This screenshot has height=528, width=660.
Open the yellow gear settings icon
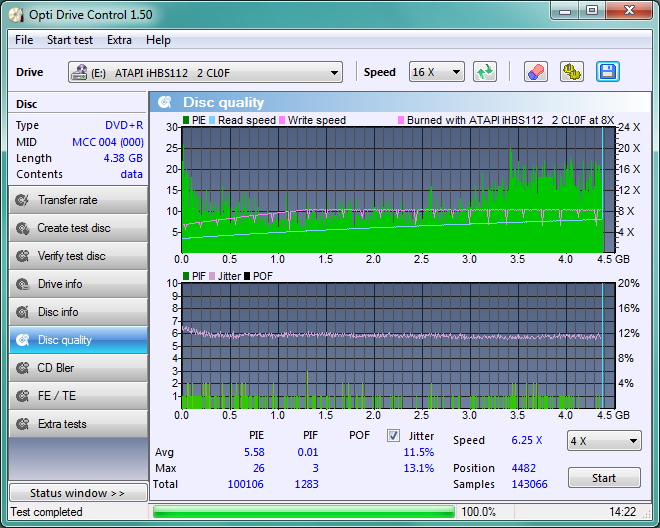(572, 72)
